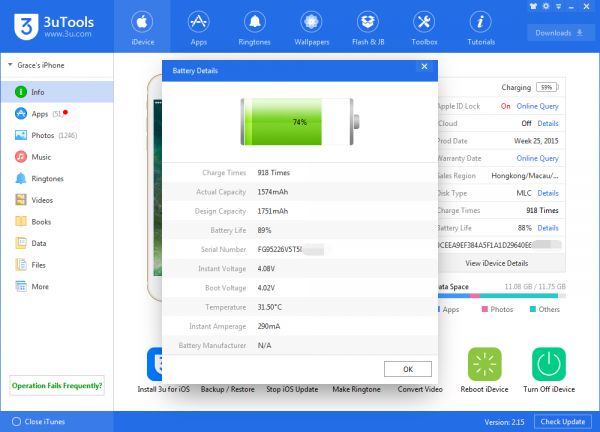Click the 1574mAh actual capacity value
This screenshot has width=600, height=432.
point(272,192)
